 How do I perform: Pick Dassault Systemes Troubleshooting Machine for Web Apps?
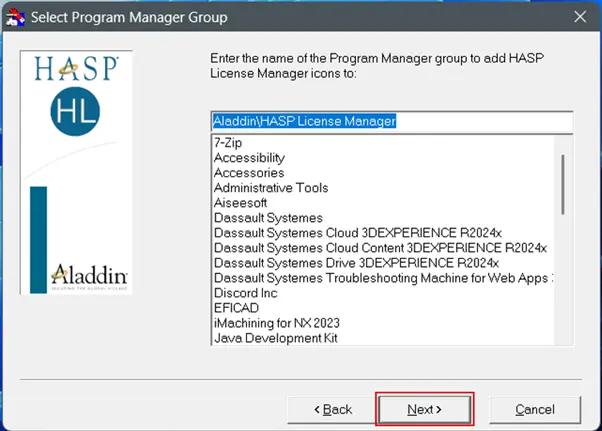[x=383, y=278]
